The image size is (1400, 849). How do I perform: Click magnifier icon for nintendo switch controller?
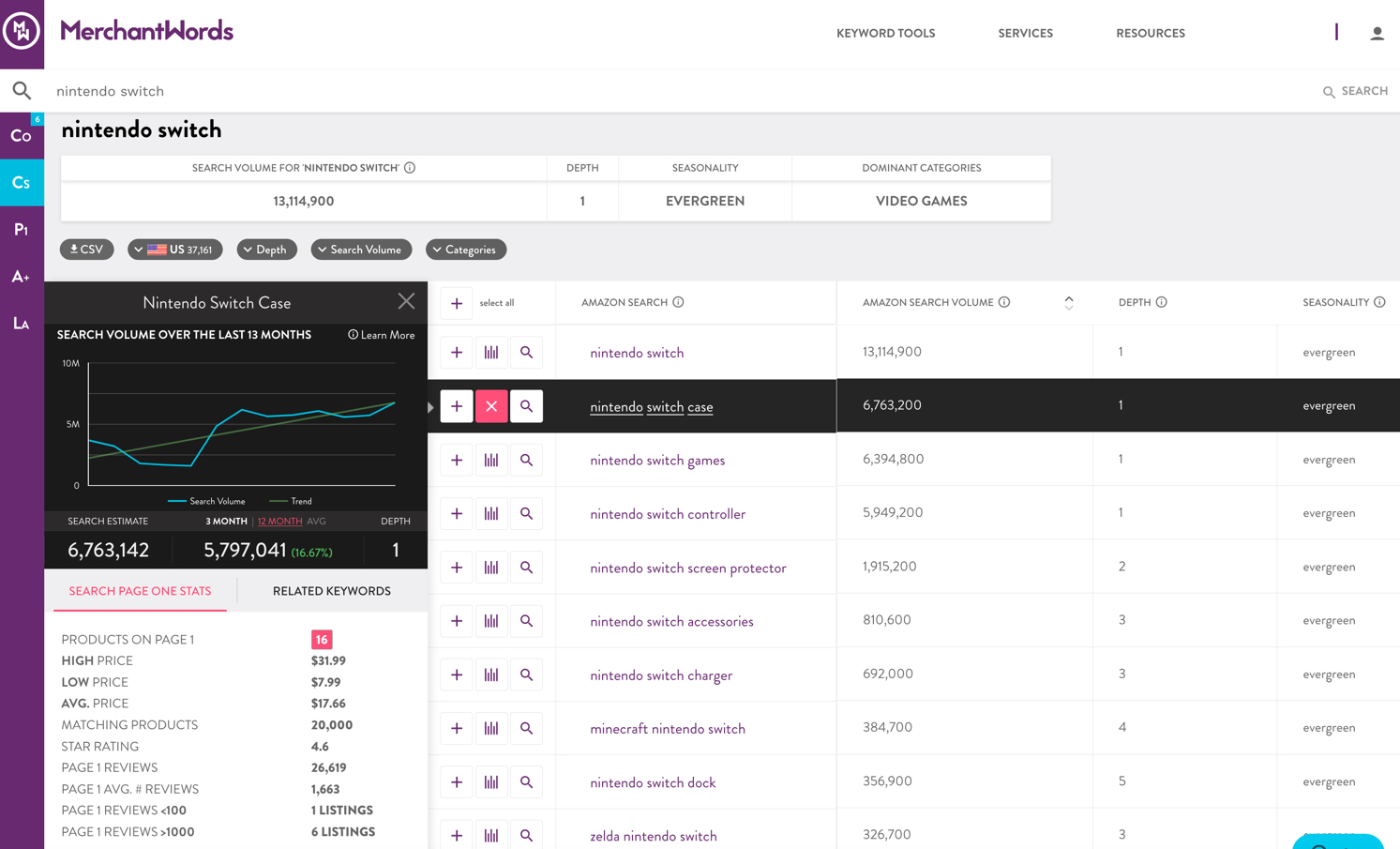[x=526, y=514]
